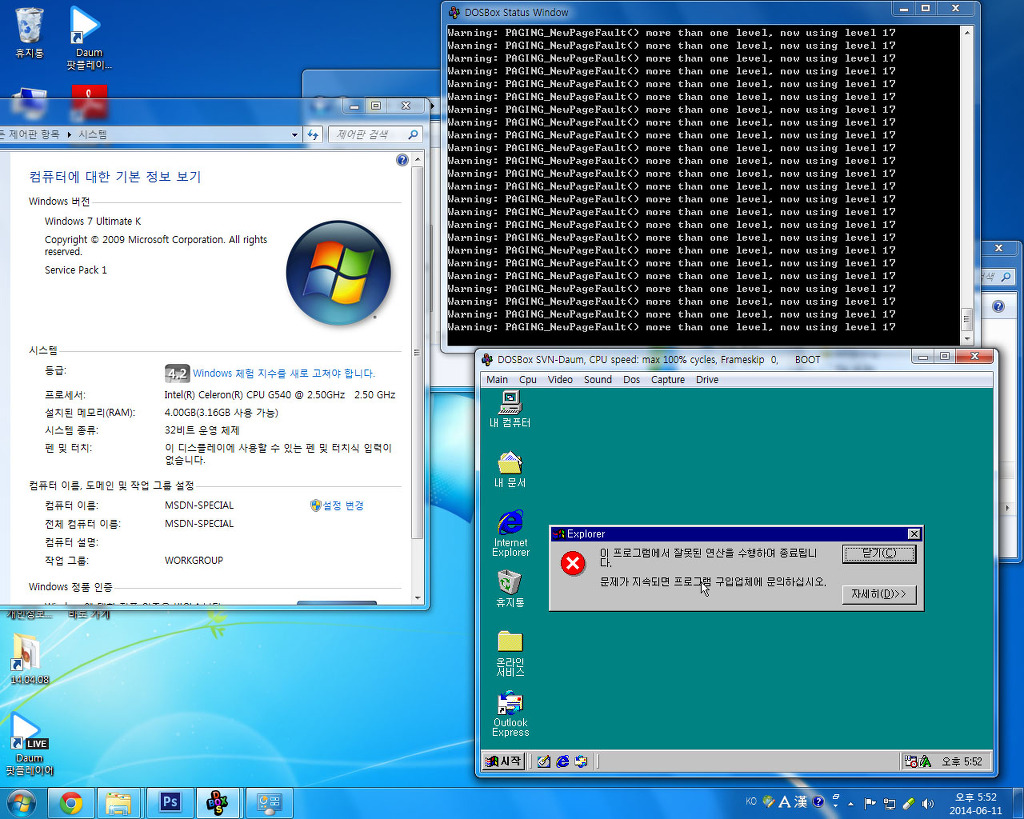Open the Capture menu in DOSBox
Viewport: 1024px width, 819px height.
click(x=667, y=380)
